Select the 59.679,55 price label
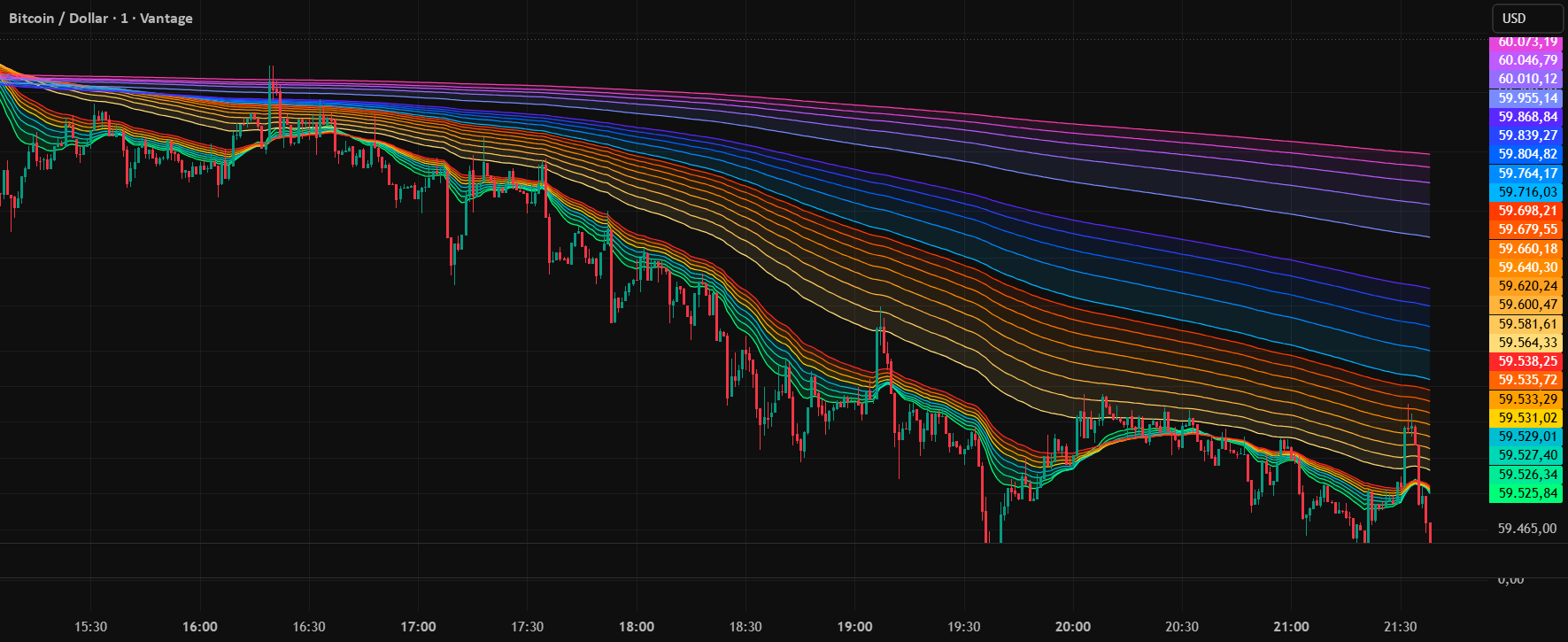Image resolution: width=1568 pixels, height=642 pixels. coord(1527,229)
